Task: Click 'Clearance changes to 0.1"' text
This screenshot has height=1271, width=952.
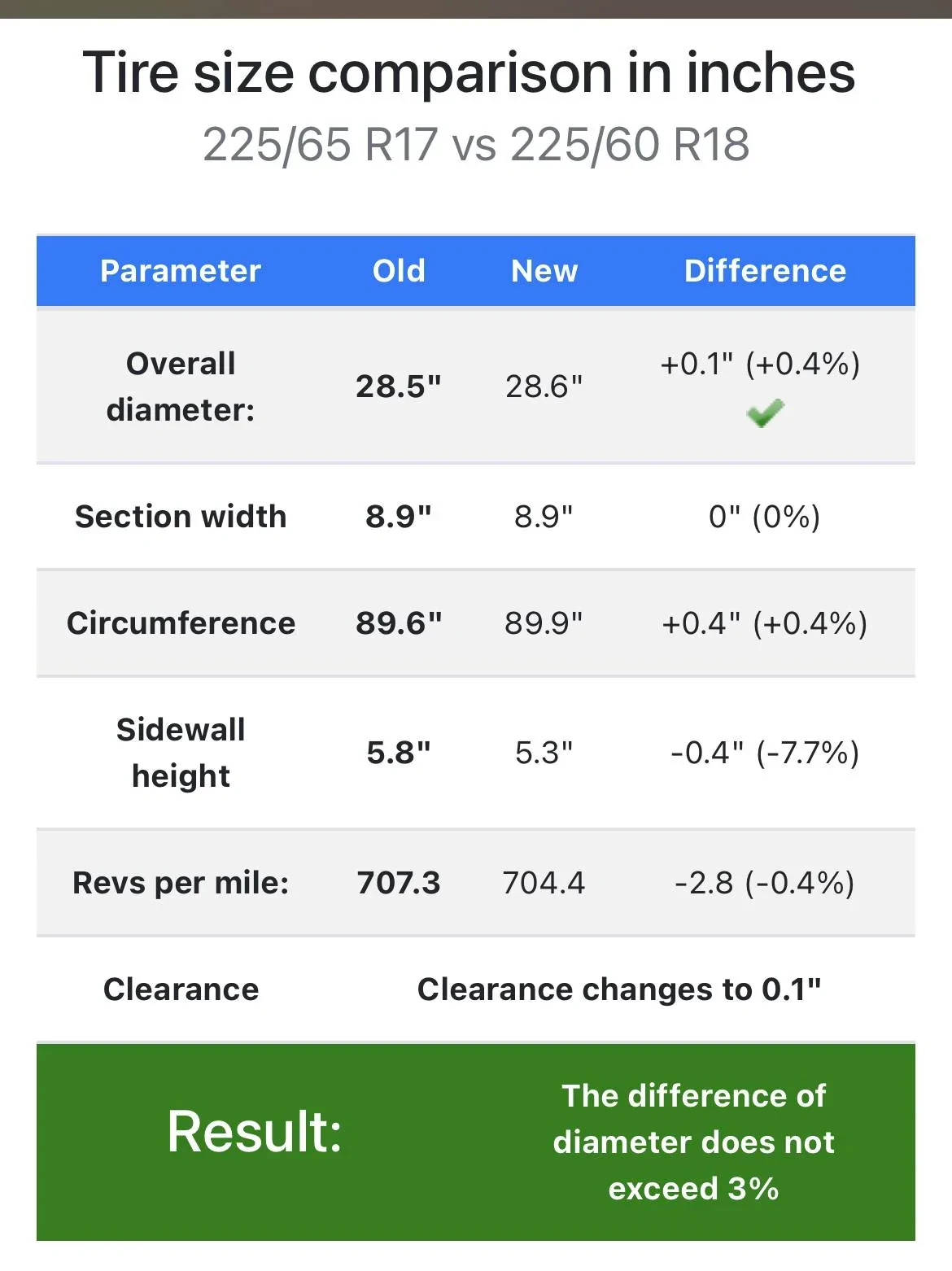Action: (619, 989)
